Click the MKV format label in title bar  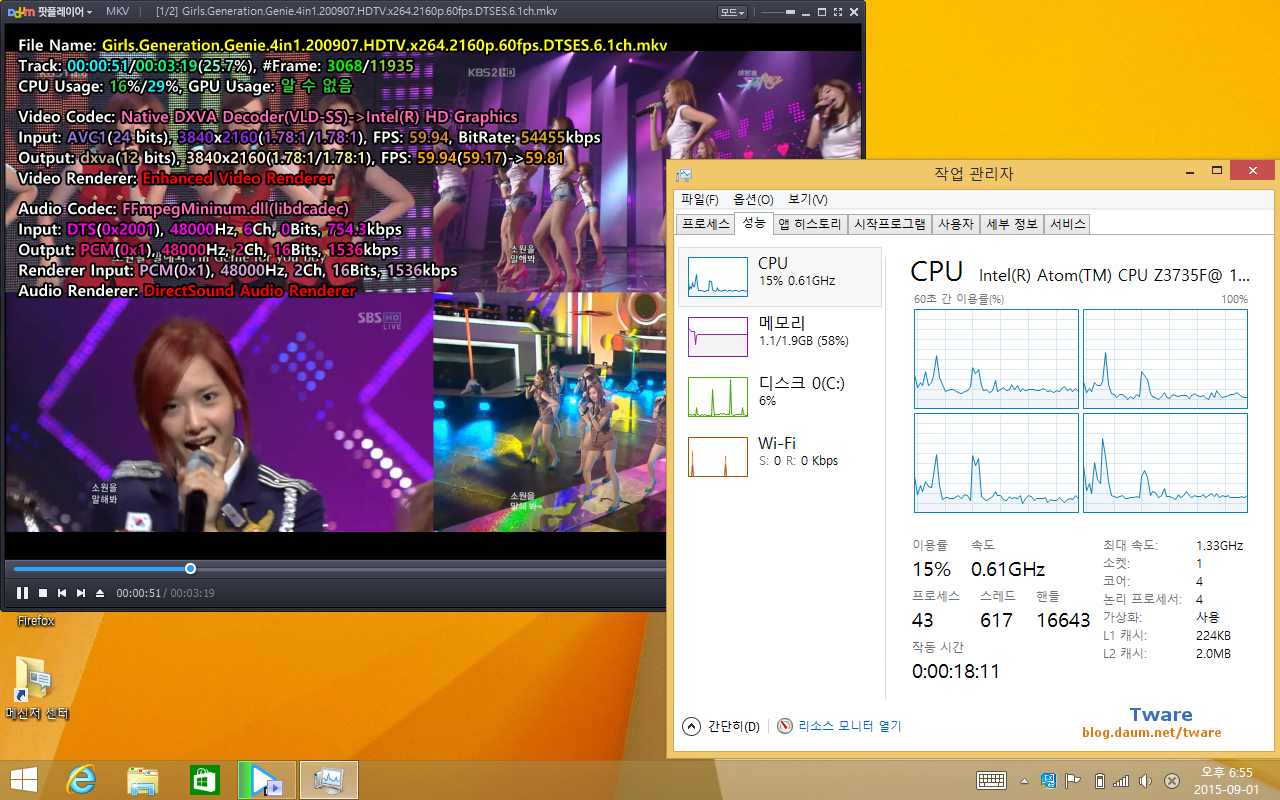tap(117, 12)
